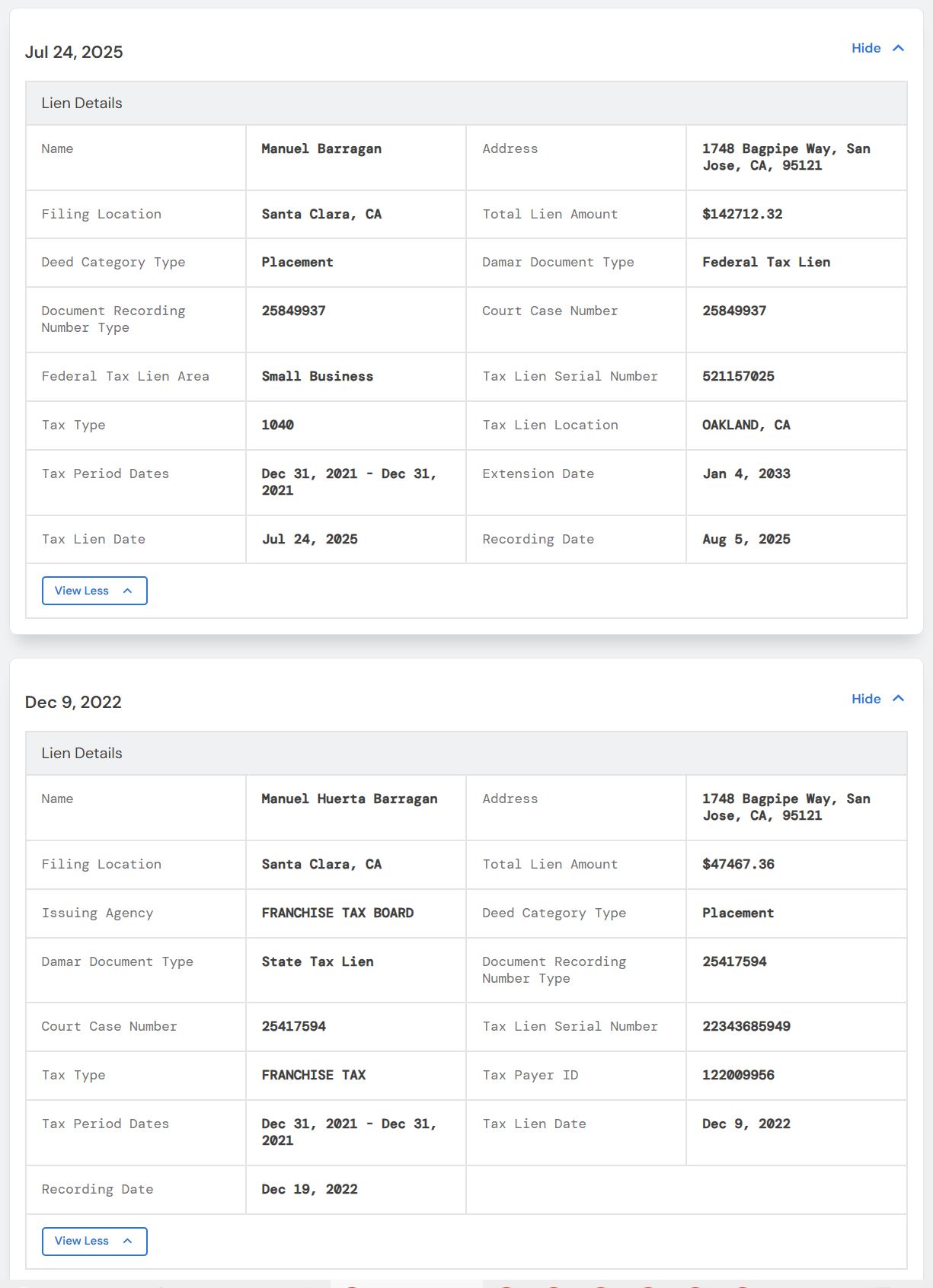Select the $47467.36 total lien amount
Viewport: 933px width, 1288px height.
(x=738, y=864)
